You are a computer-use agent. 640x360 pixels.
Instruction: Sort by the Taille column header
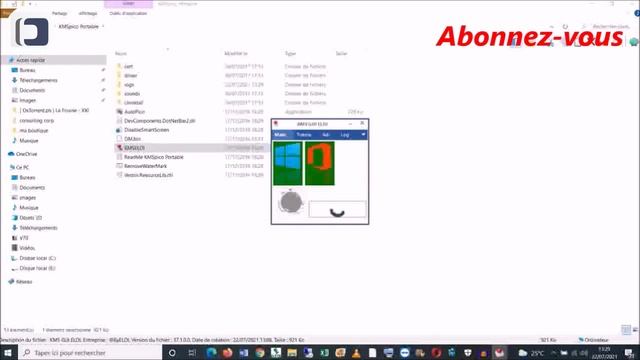pyautogui.click(x=342, y=53)
